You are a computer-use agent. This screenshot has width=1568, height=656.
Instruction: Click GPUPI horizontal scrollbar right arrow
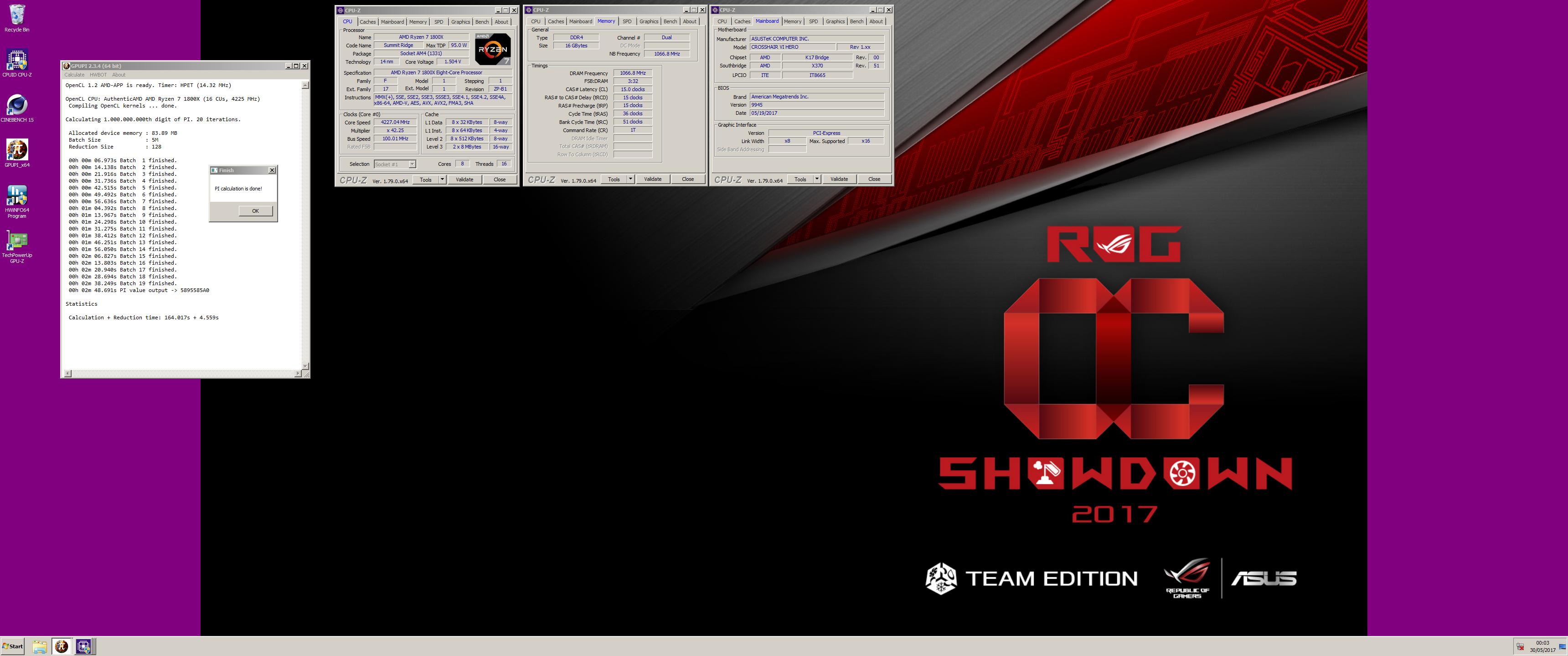298,374
